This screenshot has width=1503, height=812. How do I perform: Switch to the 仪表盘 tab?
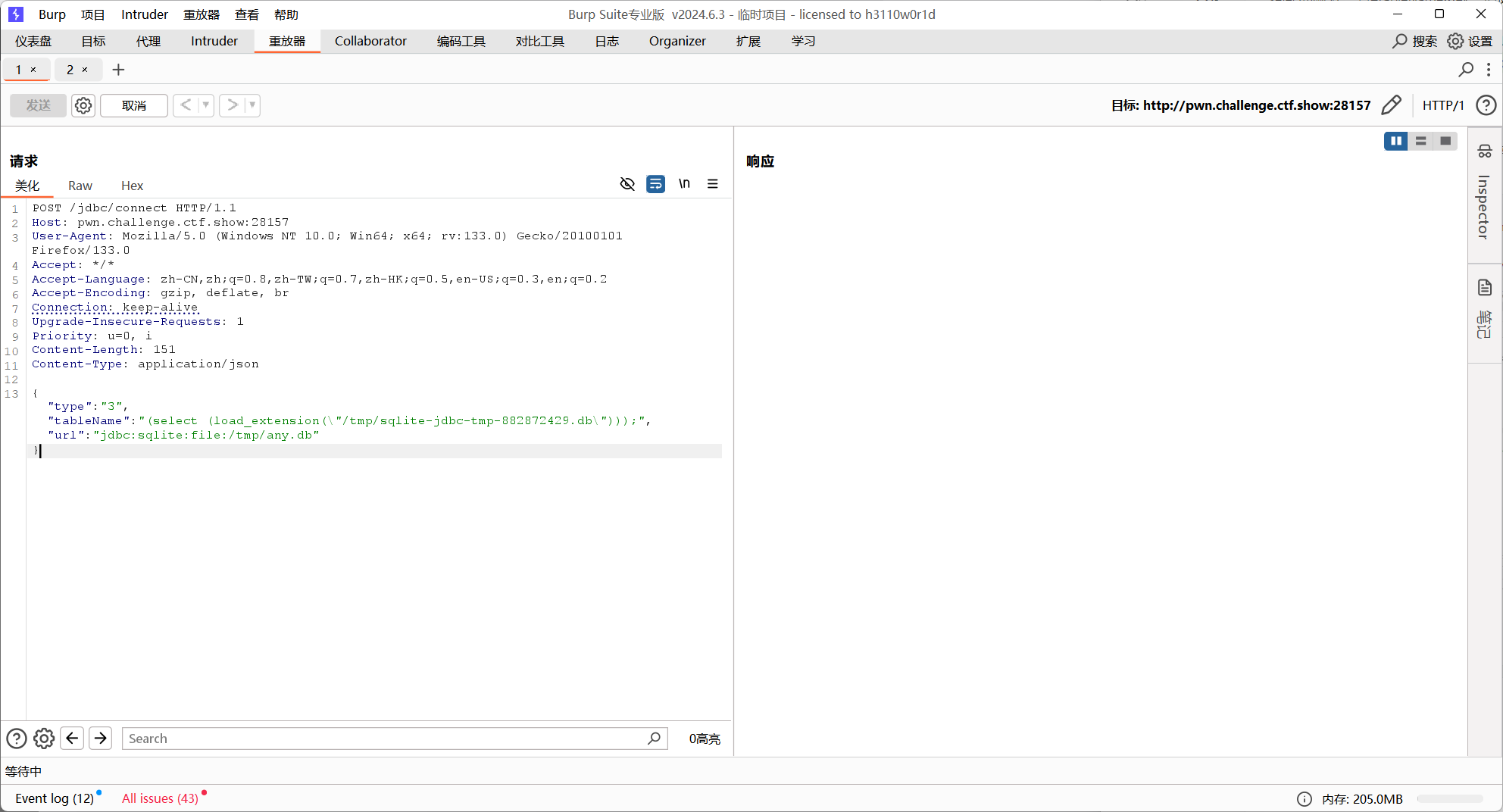[x=33, y=41]
